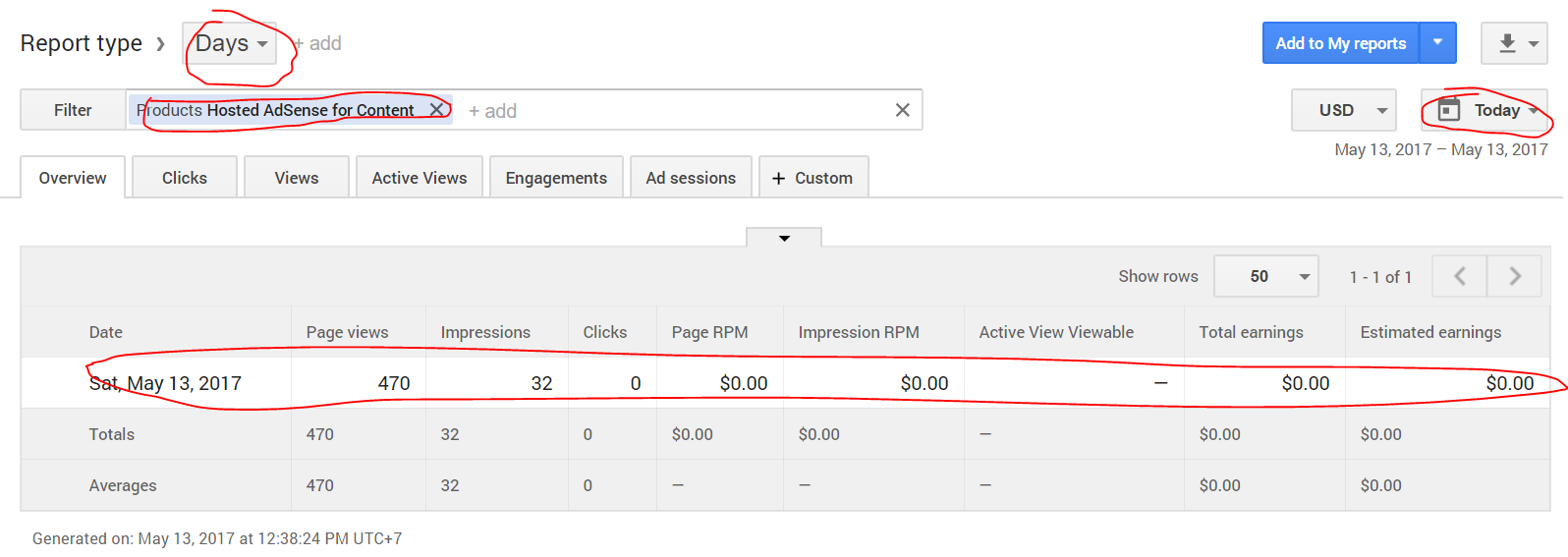The height and width of the screenshot is (557, 1568).
Task: Change the USD currency dropdown
Action: coord(1343,110)
